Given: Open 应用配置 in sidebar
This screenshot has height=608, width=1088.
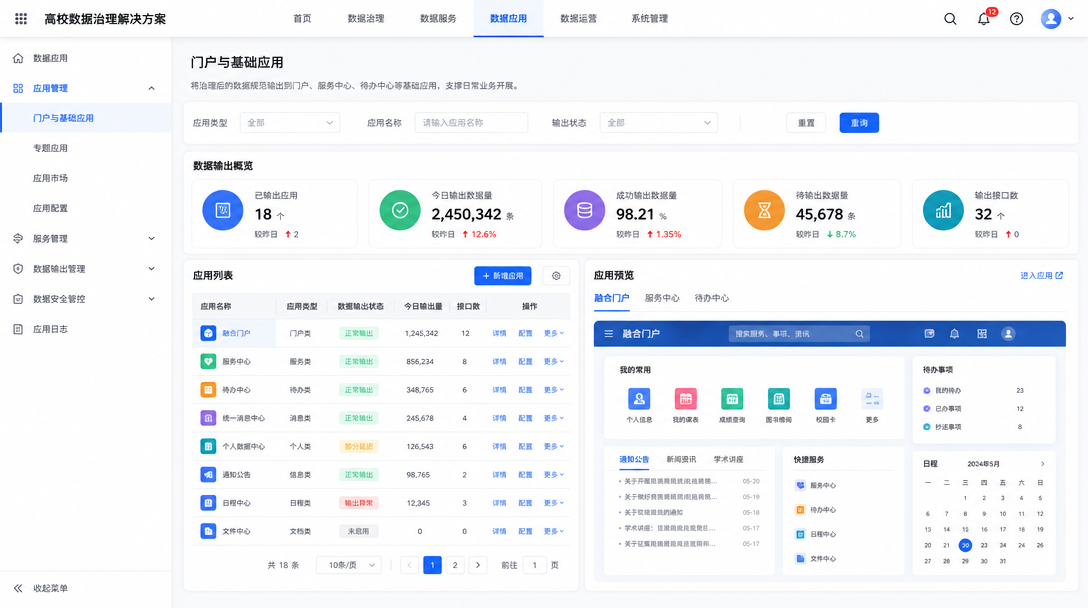Looking at the screenshot, I should [x=50, y=208].
